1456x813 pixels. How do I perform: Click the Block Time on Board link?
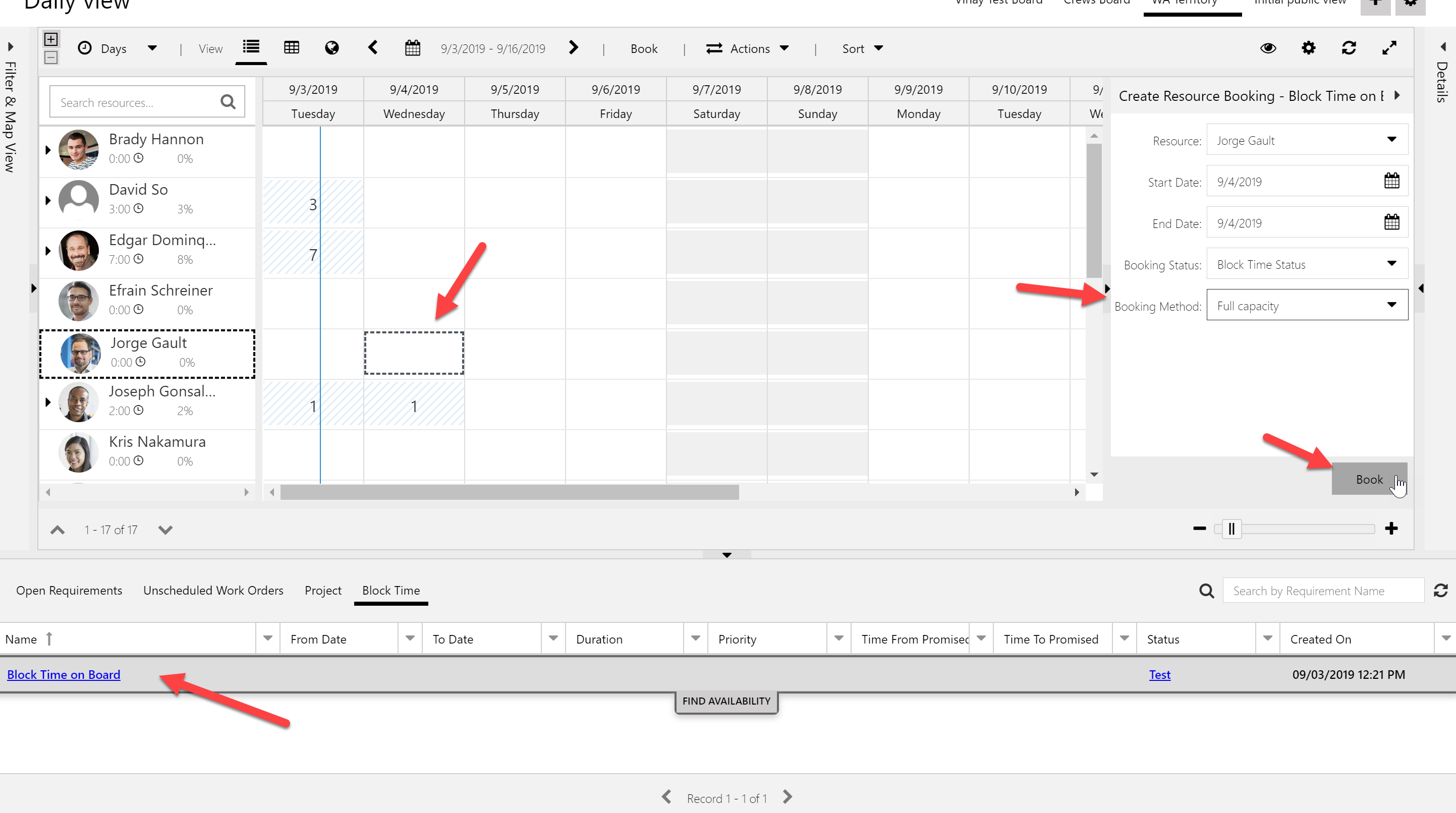coord(62,674)
